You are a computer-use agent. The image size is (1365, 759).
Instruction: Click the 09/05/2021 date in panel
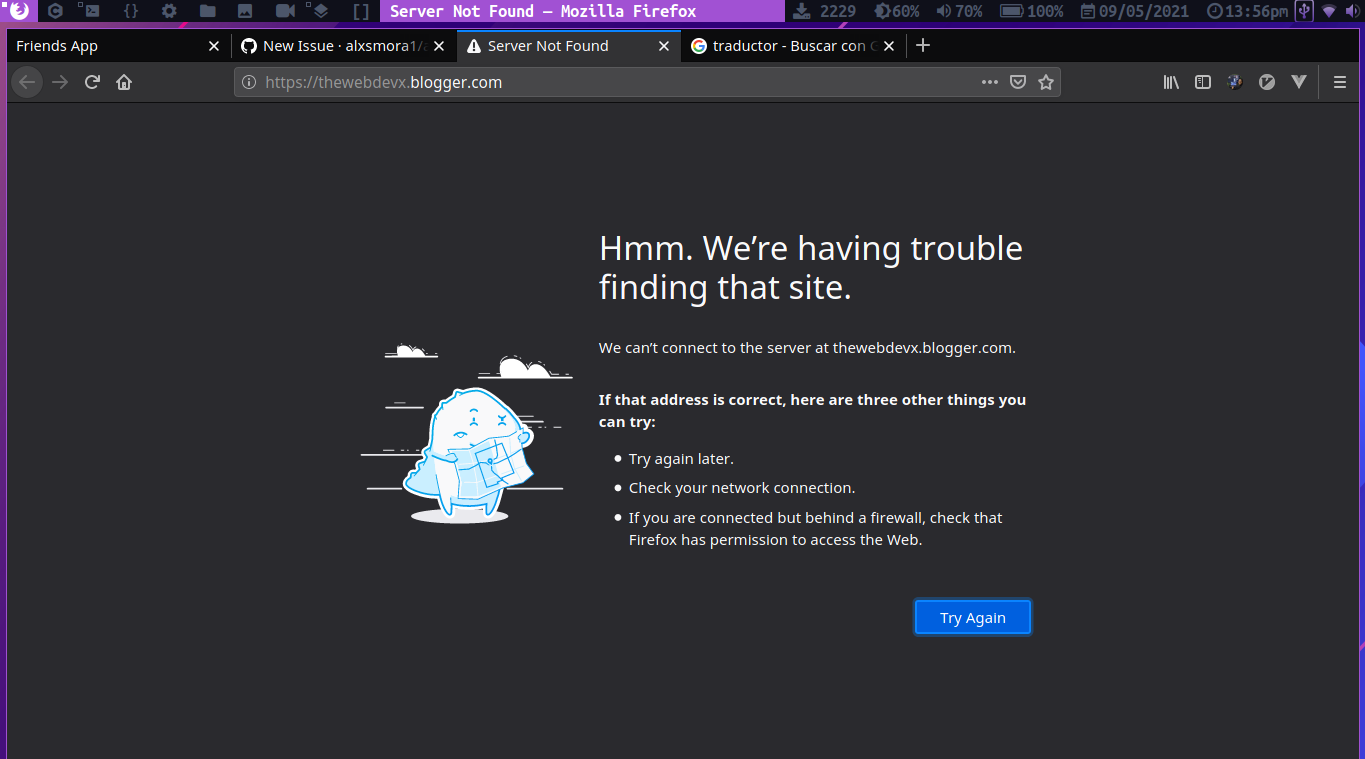click(x=1137, y=11)
